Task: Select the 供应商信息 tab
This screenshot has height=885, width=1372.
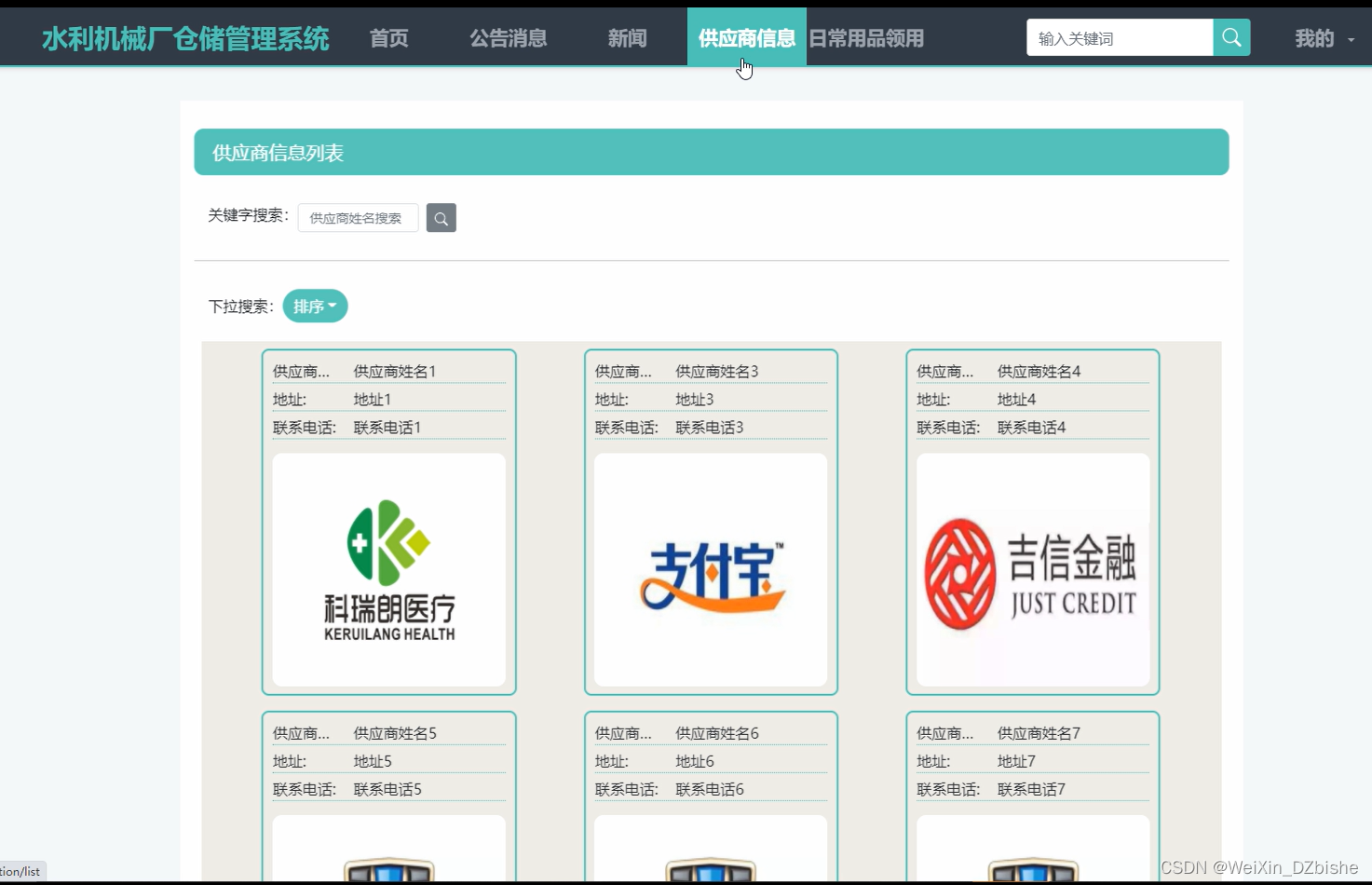Action: pos(747,37)
